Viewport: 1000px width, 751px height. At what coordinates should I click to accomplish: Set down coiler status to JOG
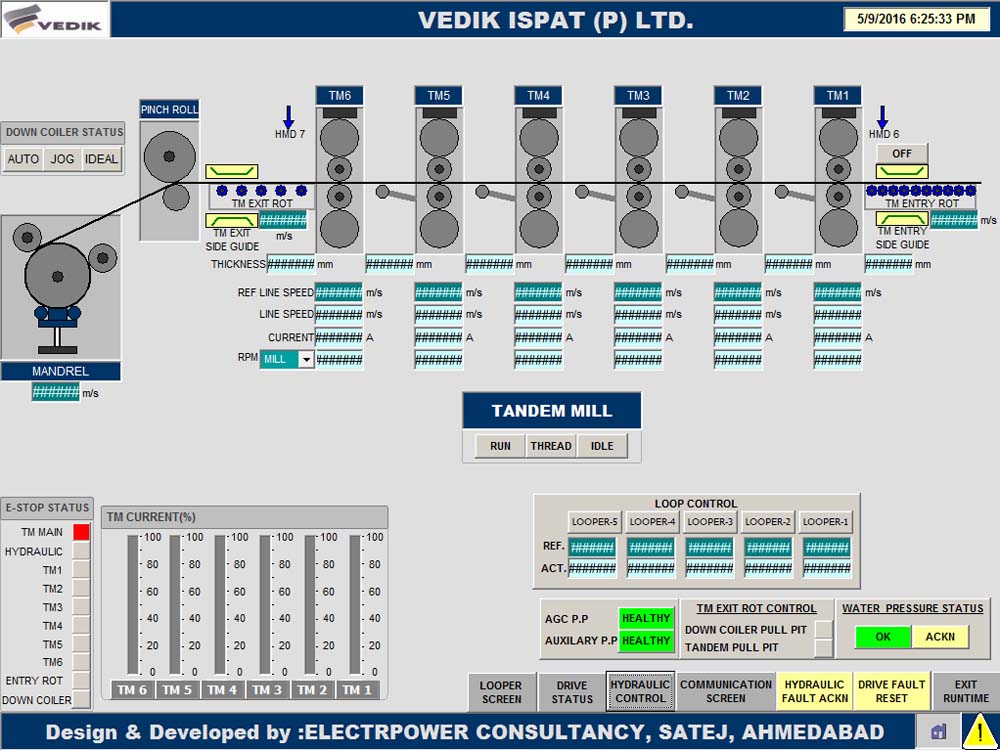62,159
